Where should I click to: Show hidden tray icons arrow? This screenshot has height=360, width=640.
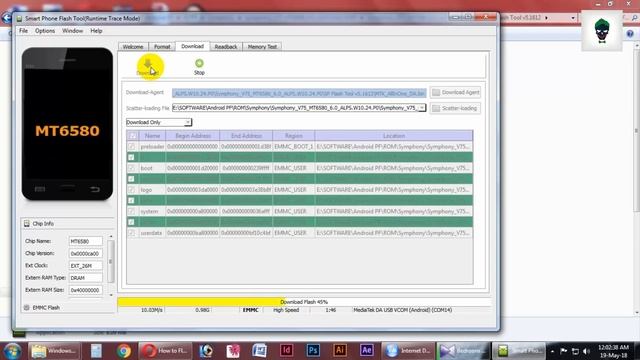[x=552, y=351]
